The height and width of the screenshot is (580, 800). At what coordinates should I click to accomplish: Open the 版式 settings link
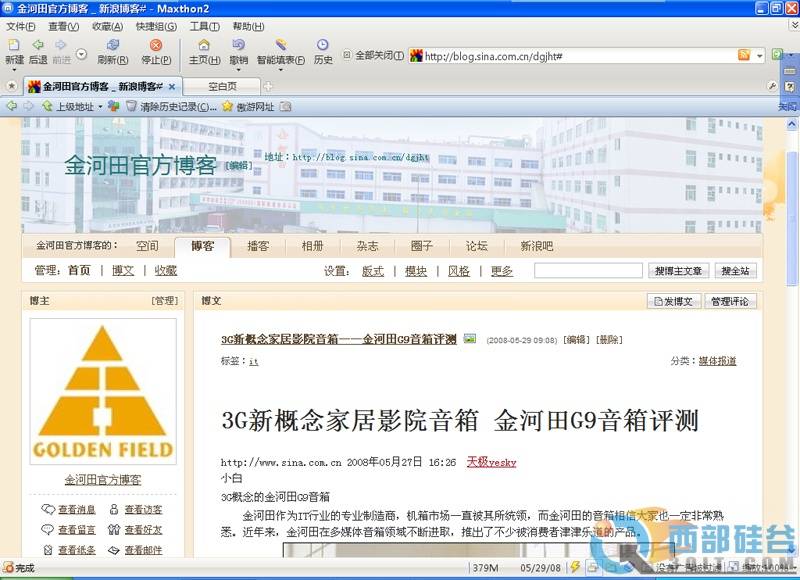(372, 271)
